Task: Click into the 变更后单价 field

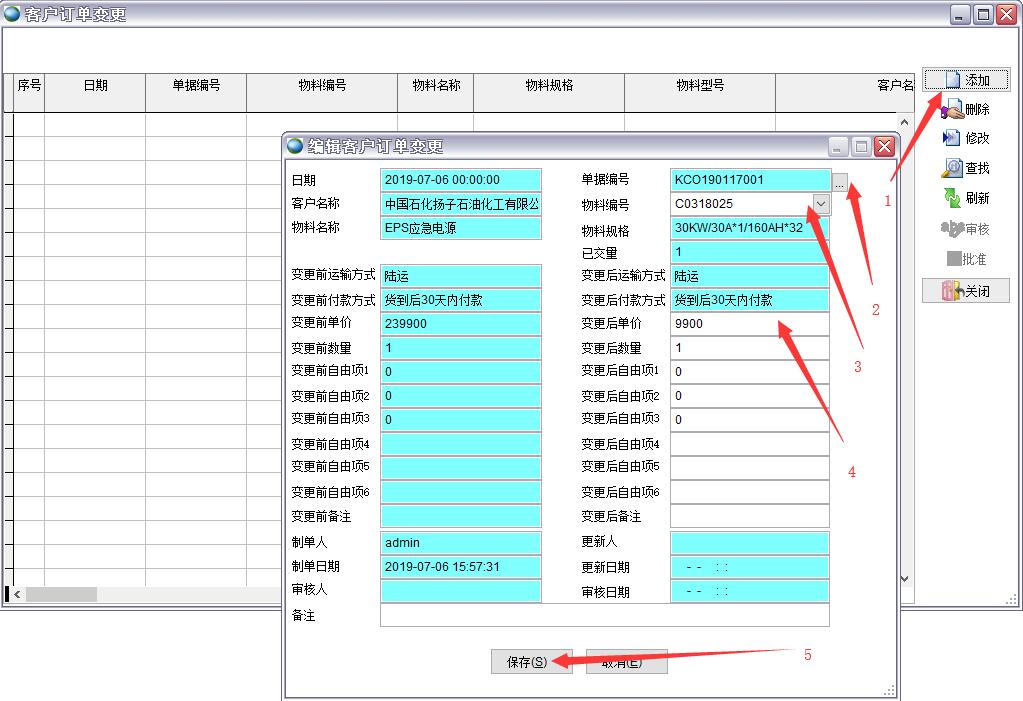Action: coord(749,324)
